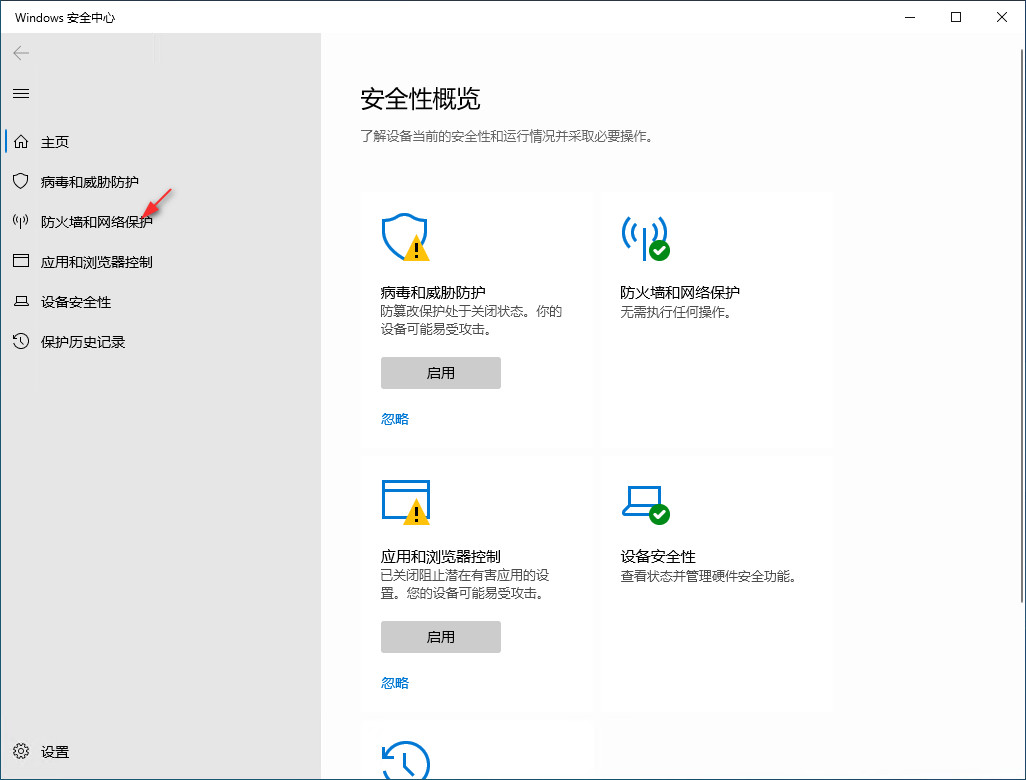1026x780 pixels.
Task: Open the 防火墙和网络保护 card title
Action: click(680, 292)
